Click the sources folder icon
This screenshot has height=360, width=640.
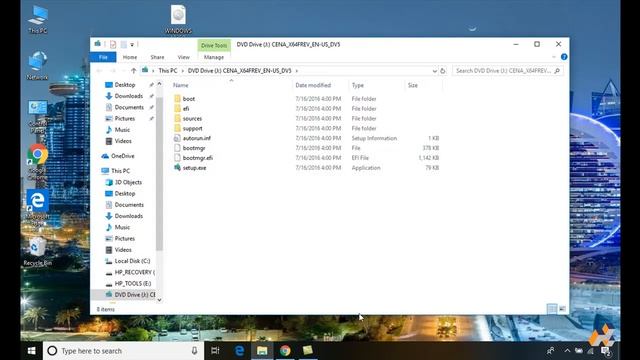pos(177,118)
